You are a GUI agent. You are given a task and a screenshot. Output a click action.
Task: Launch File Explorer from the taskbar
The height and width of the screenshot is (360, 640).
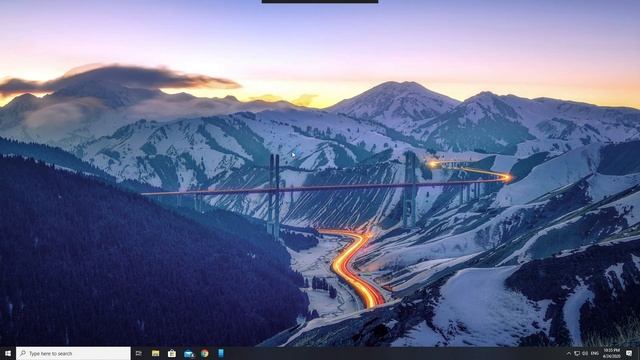tap(156, 353)
